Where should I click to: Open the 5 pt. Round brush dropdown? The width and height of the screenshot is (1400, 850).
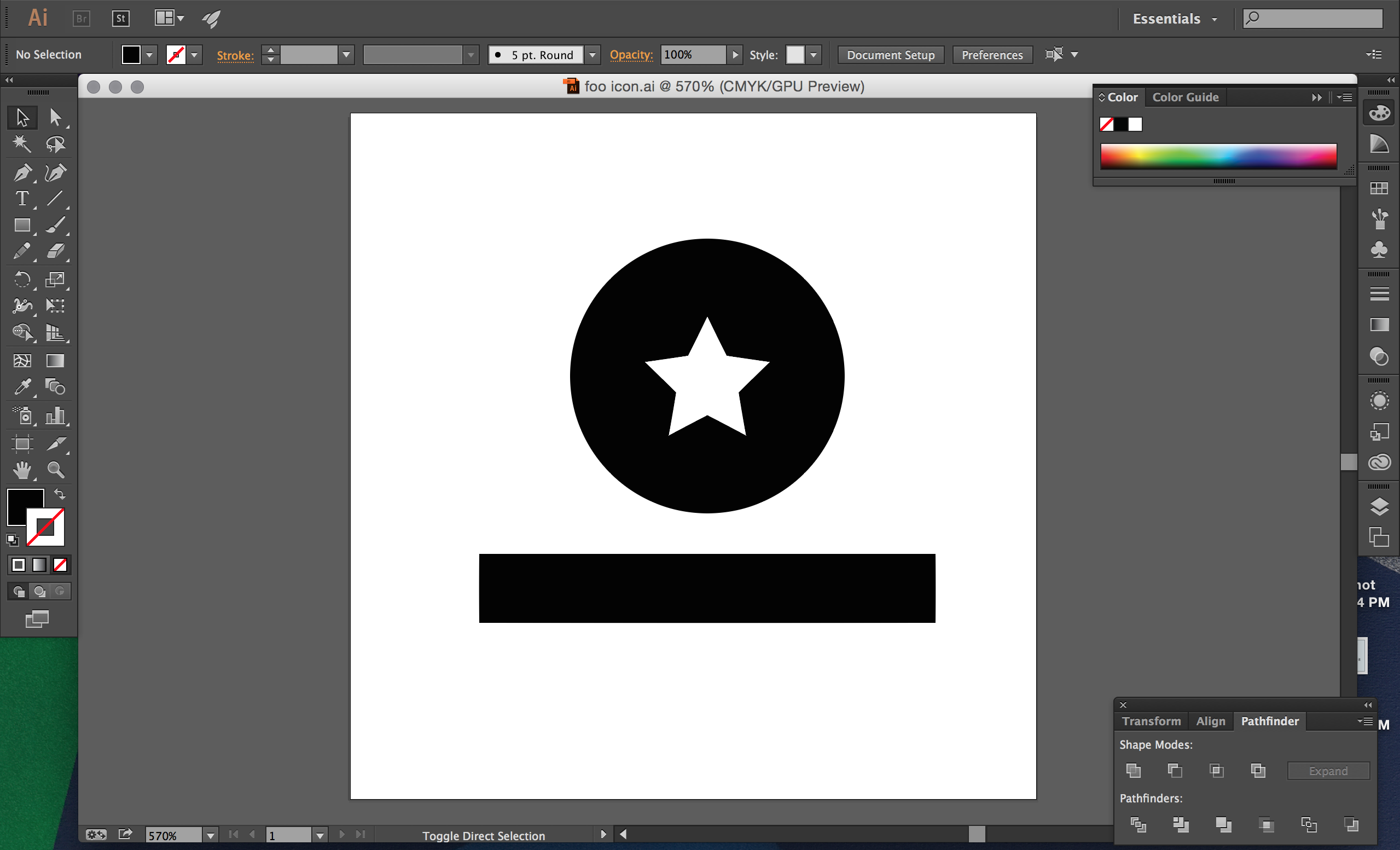pos(592,55)
